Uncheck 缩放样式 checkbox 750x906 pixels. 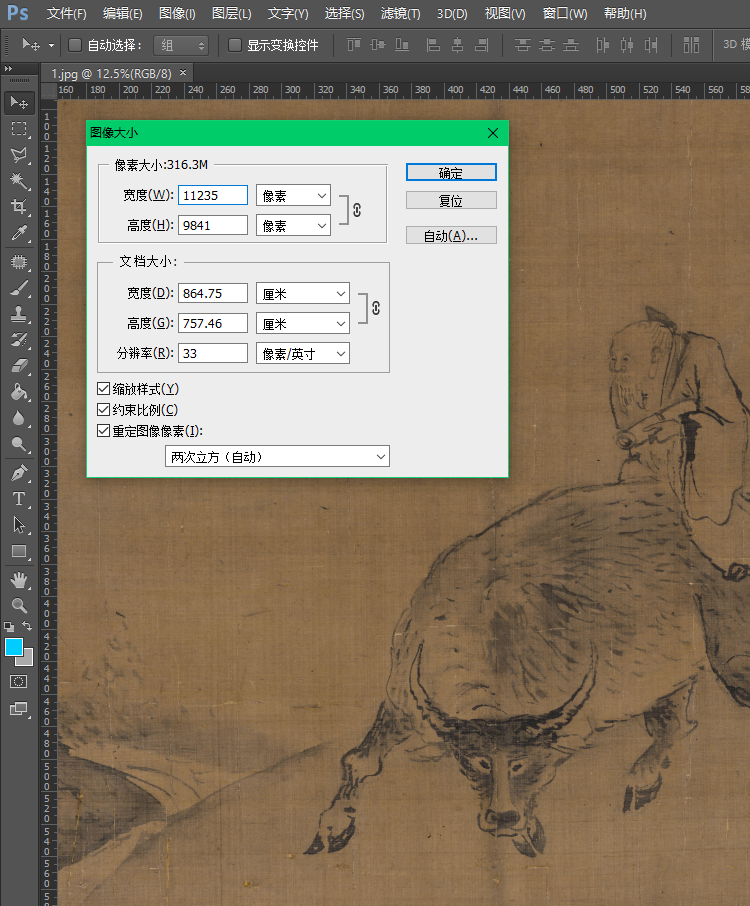point(103,389)
